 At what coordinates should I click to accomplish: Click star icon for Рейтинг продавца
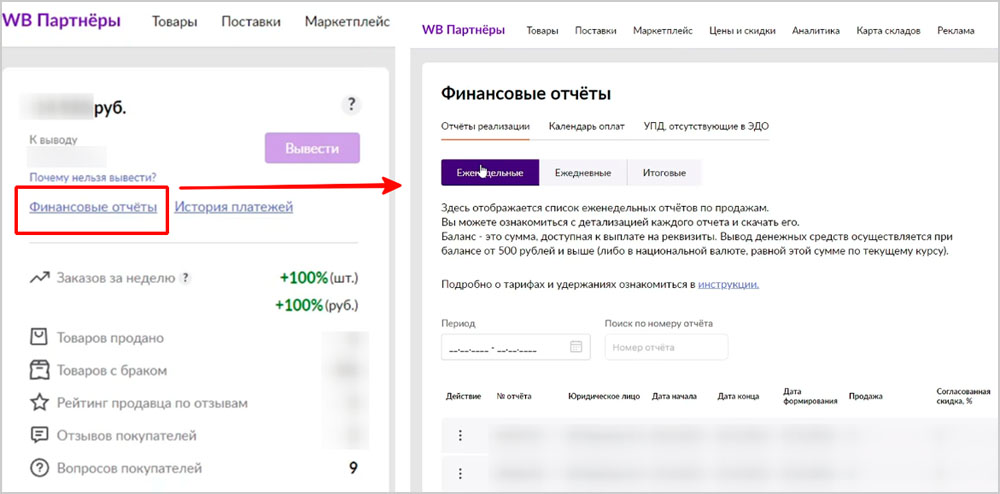click(x=40, y=403)
